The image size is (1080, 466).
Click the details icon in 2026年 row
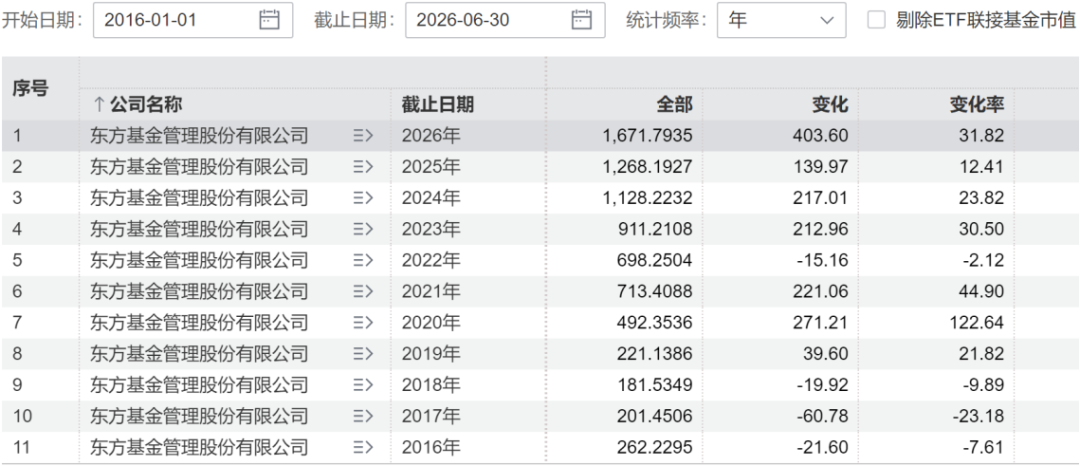tap(362, 136)
